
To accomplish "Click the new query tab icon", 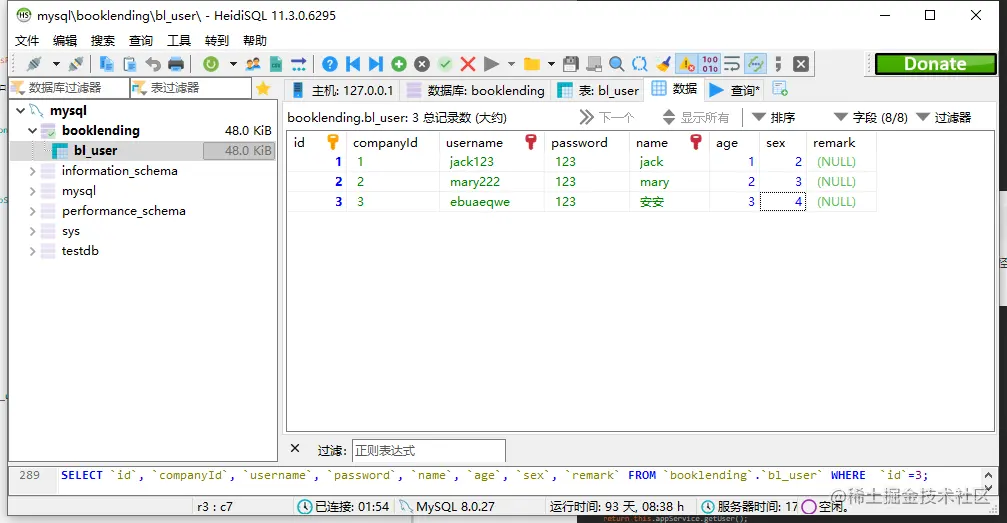I will pyautogui.click(x=780, y=89).
